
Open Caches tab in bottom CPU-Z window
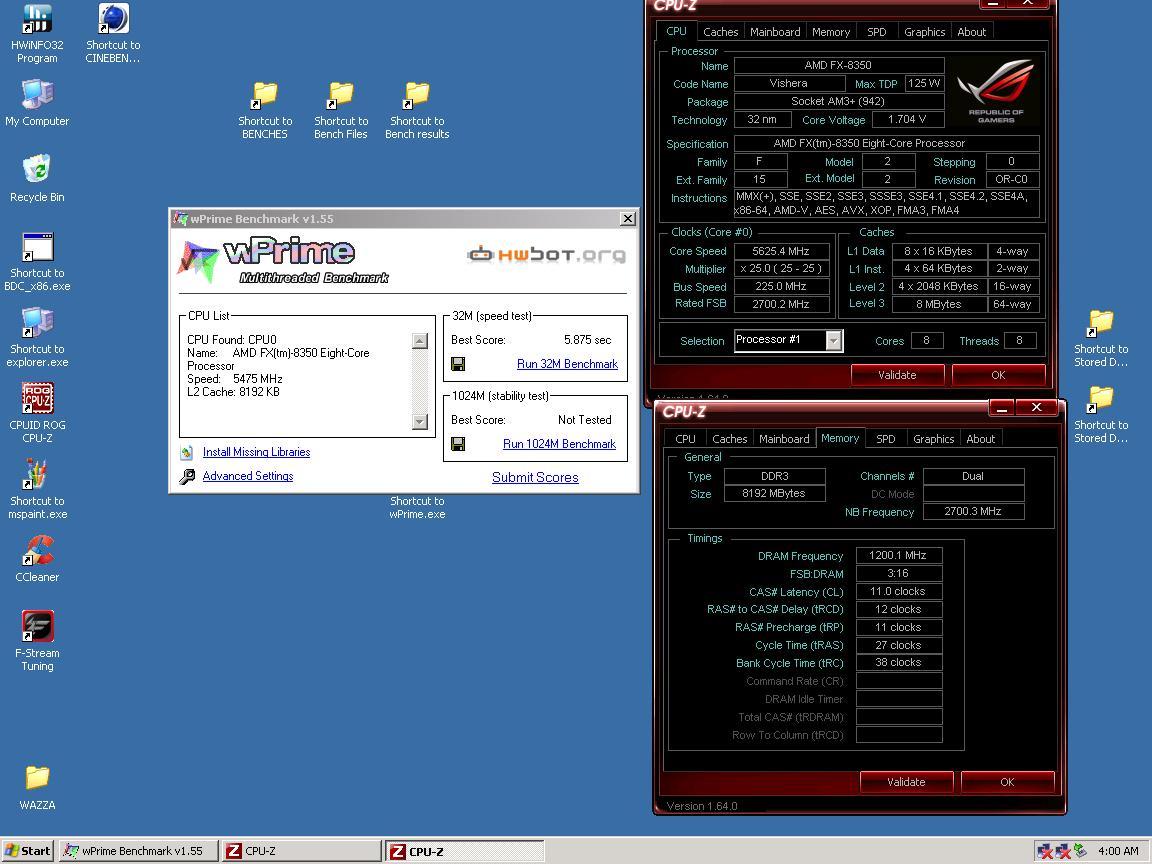[730, 439]
